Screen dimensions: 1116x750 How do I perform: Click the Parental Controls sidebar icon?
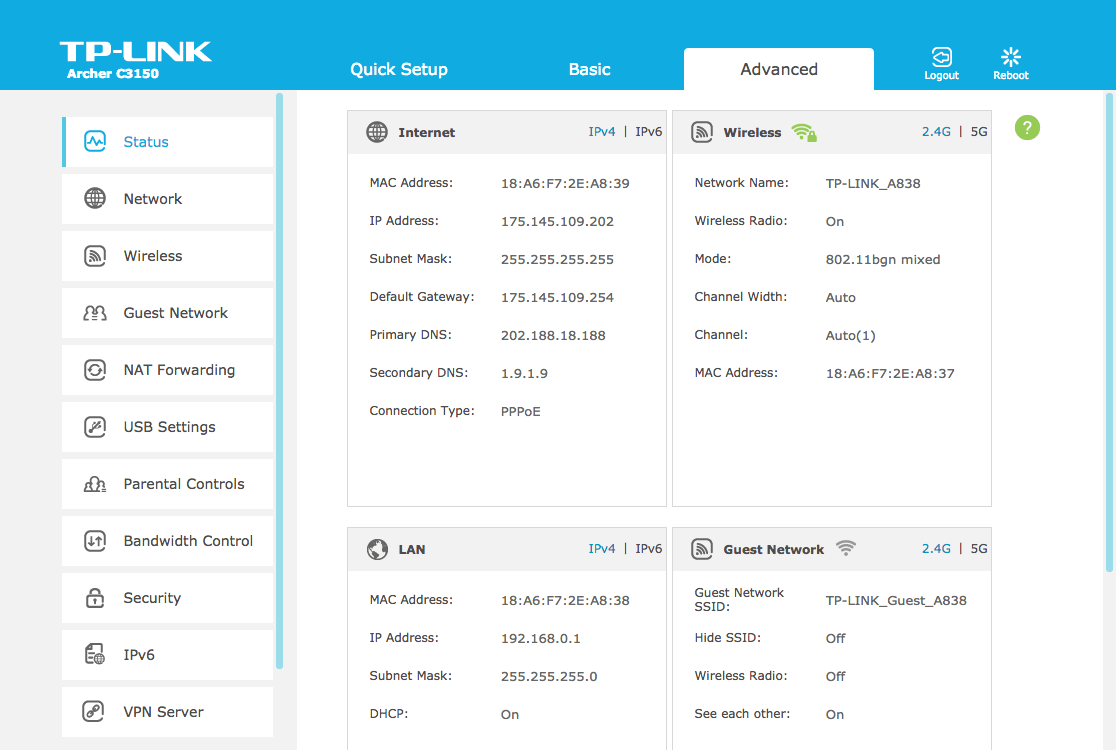click(95, 484)
